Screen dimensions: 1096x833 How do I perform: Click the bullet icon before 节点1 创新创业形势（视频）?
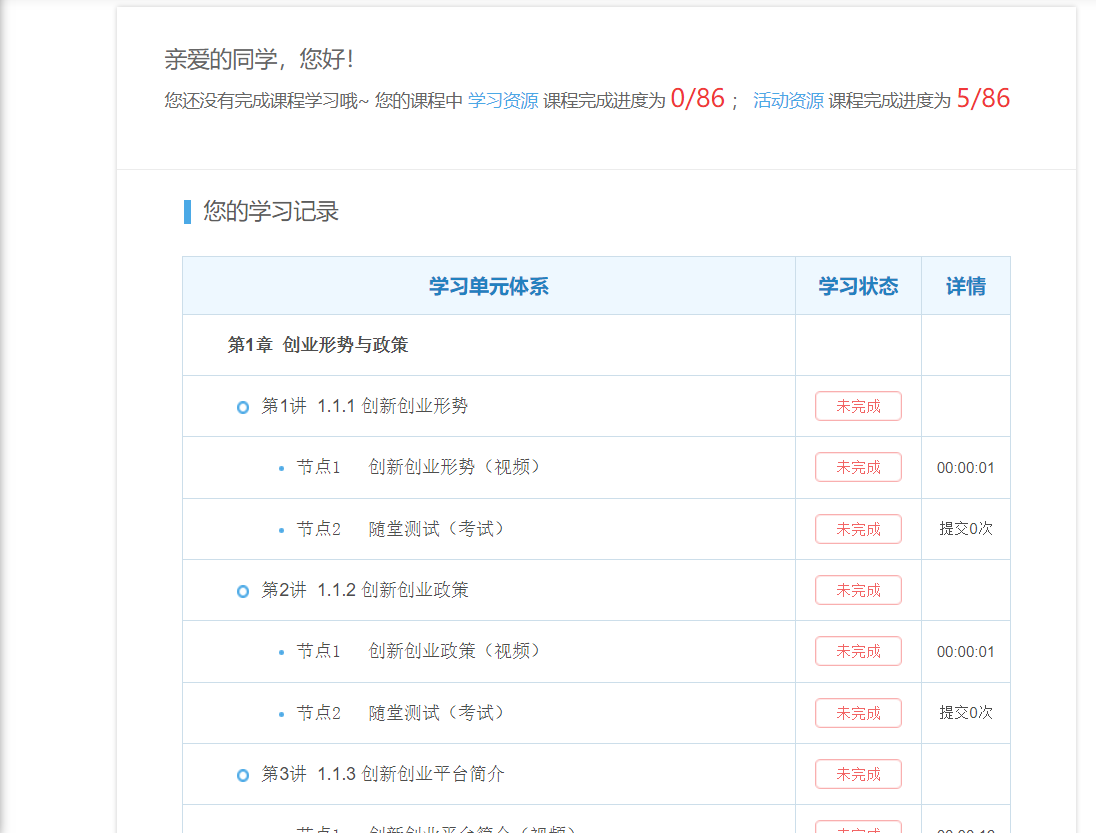283,466
